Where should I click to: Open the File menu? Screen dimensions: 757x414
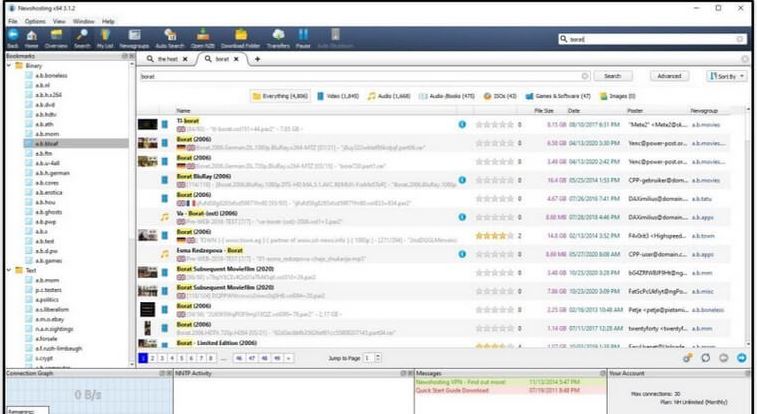[x=13, y=21]
